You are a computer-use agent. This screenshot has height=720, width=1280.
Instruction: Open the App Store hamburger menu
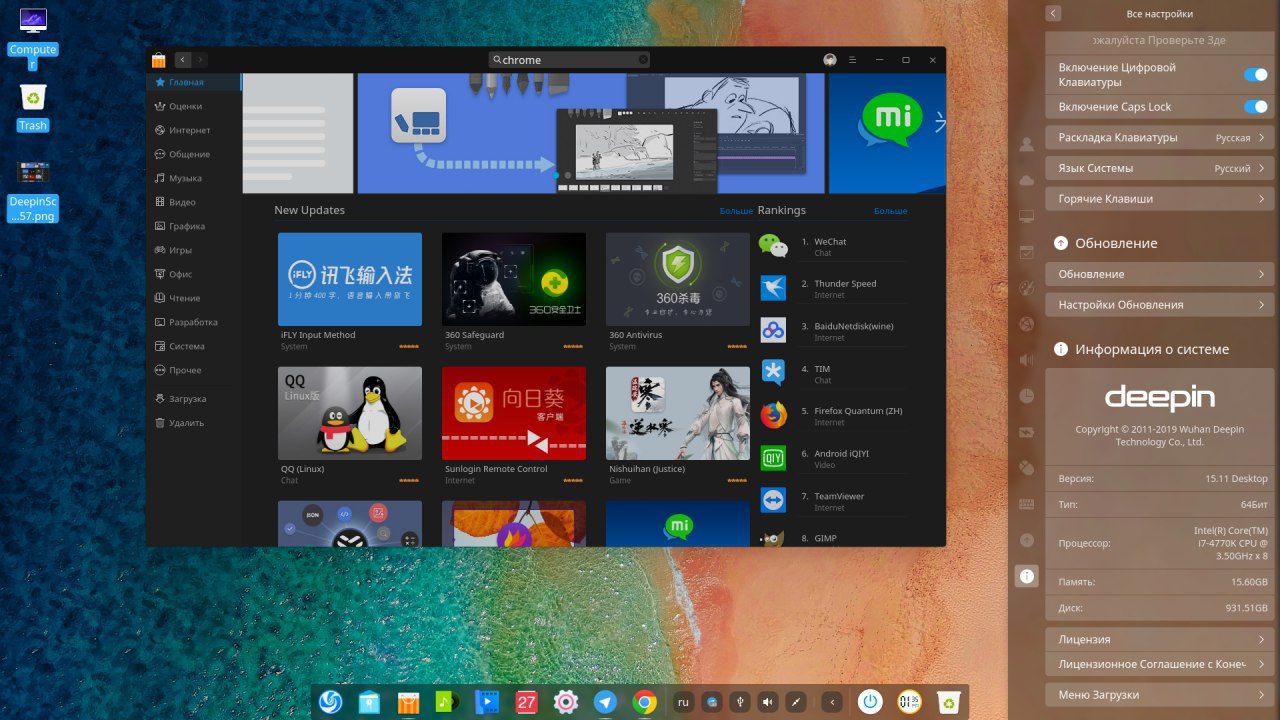coord(853,60)
